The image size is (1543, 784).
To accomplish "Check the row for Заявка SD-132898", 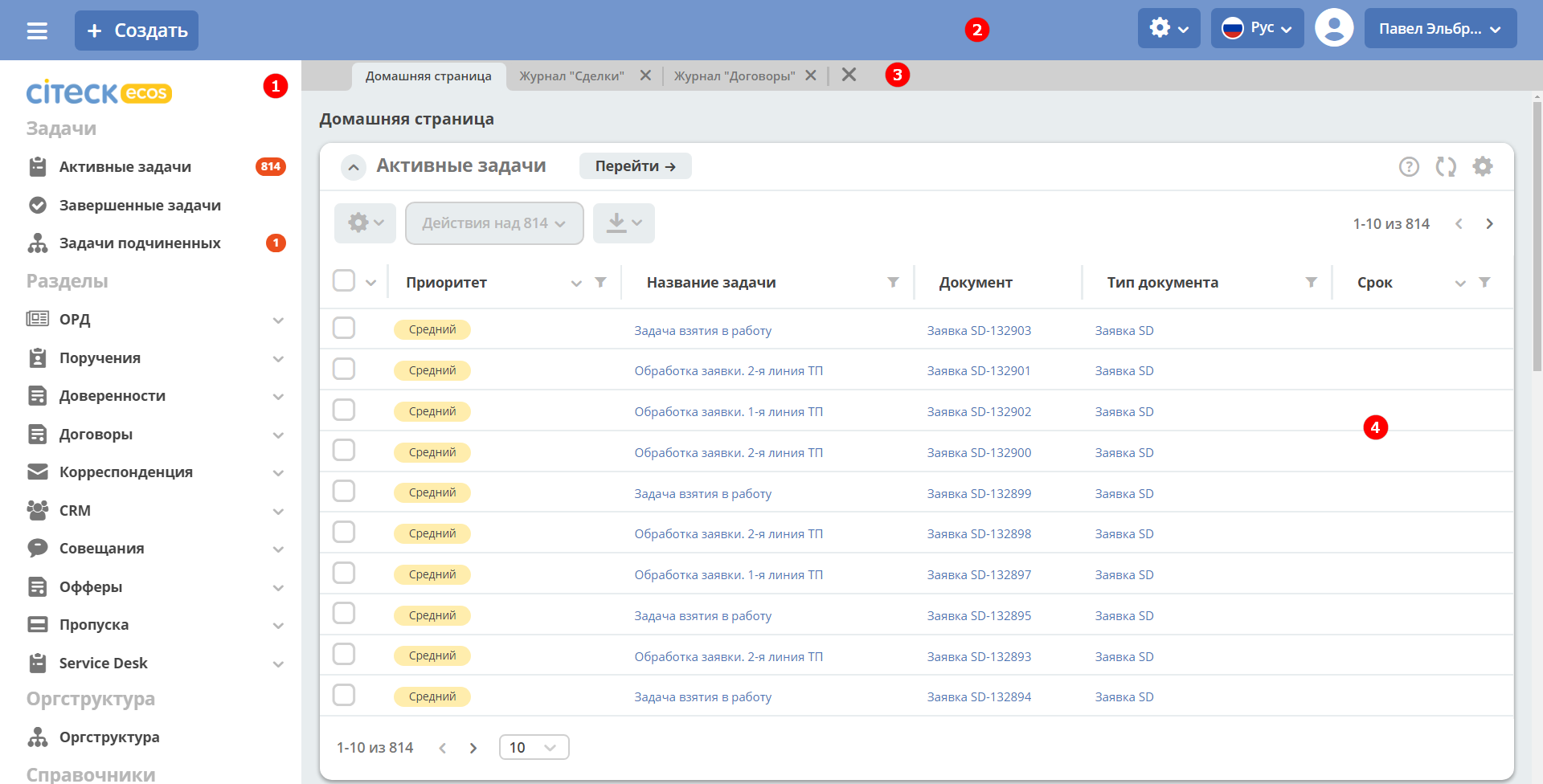I will coord(344,532).
